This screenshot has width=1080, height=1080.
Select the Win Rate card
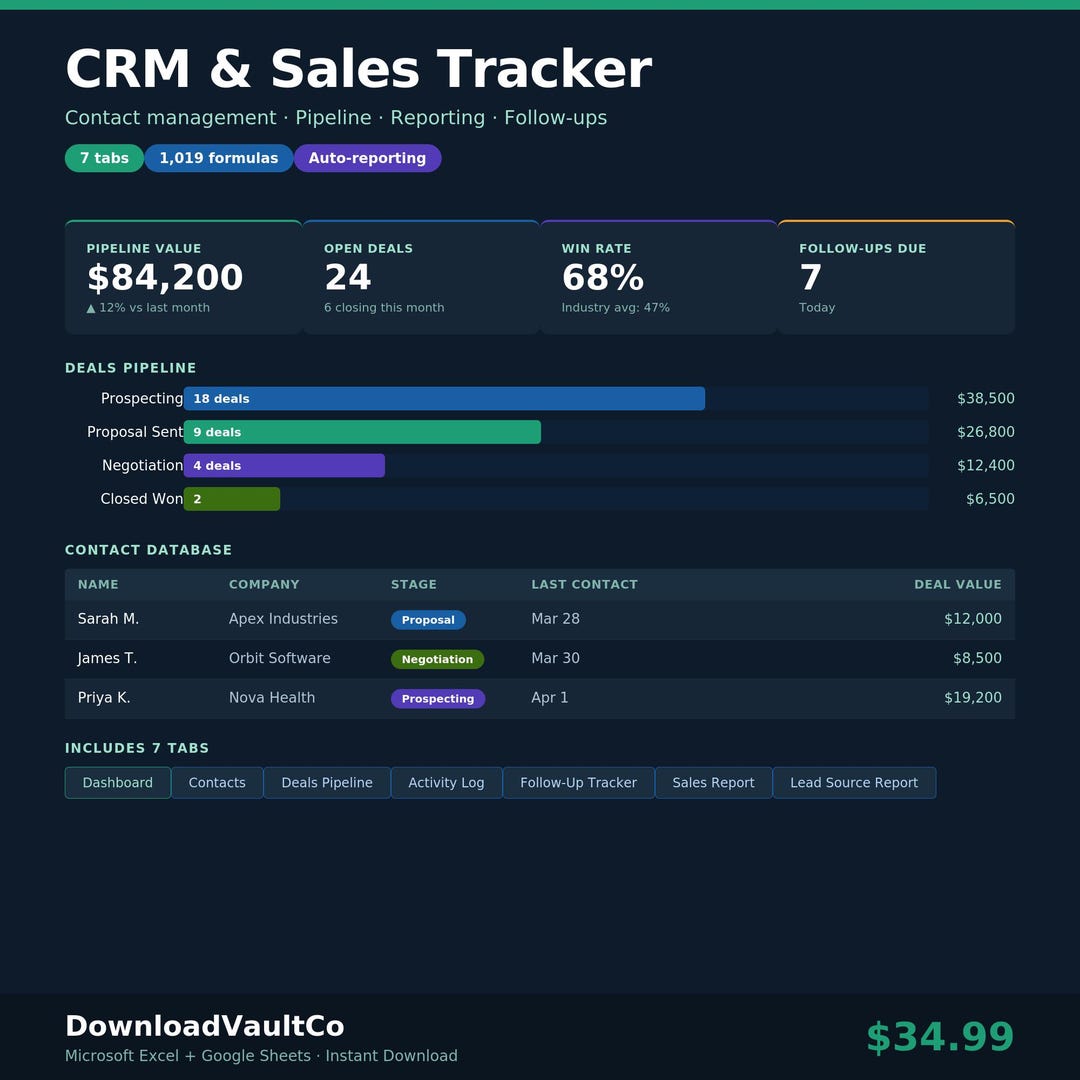658,278
